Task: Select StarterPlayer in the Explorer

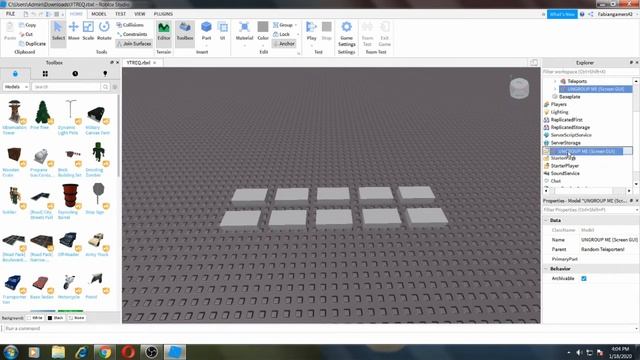Action: [564, 166]
